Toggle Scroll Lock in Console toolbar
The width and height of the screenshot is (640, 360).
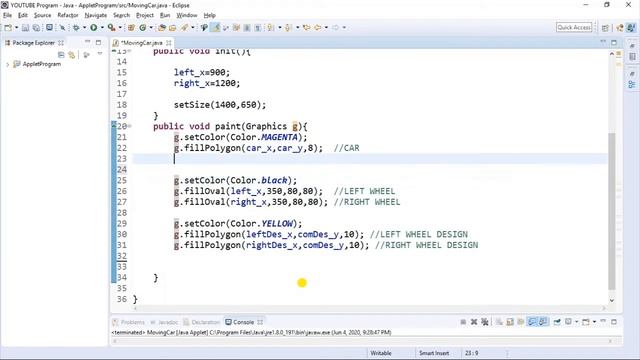510,322
